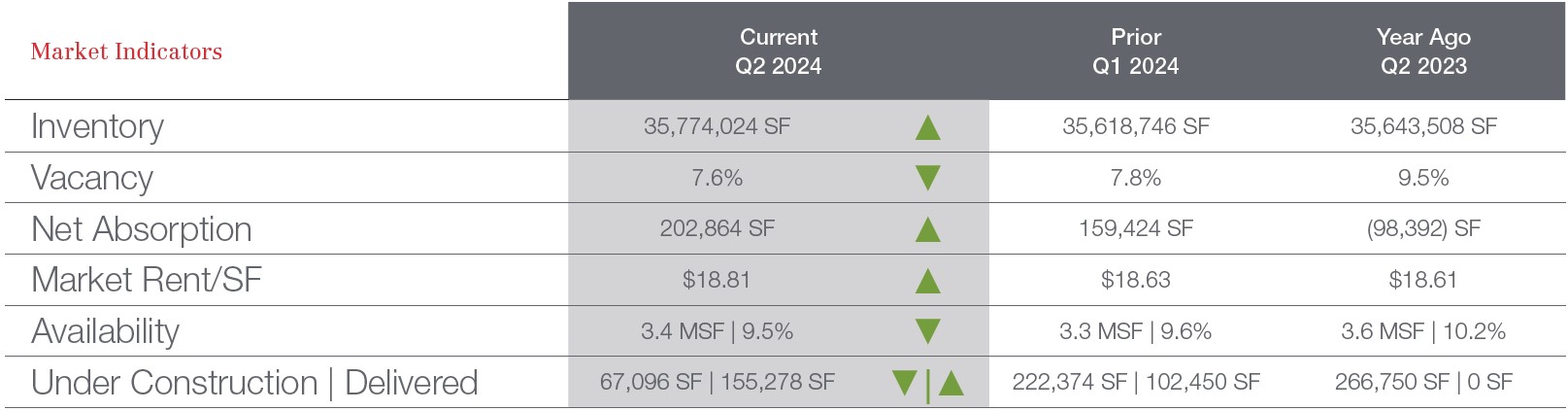Click the down arrow in Availability row
Viewport: 1568px width, 411px height.
928,331
